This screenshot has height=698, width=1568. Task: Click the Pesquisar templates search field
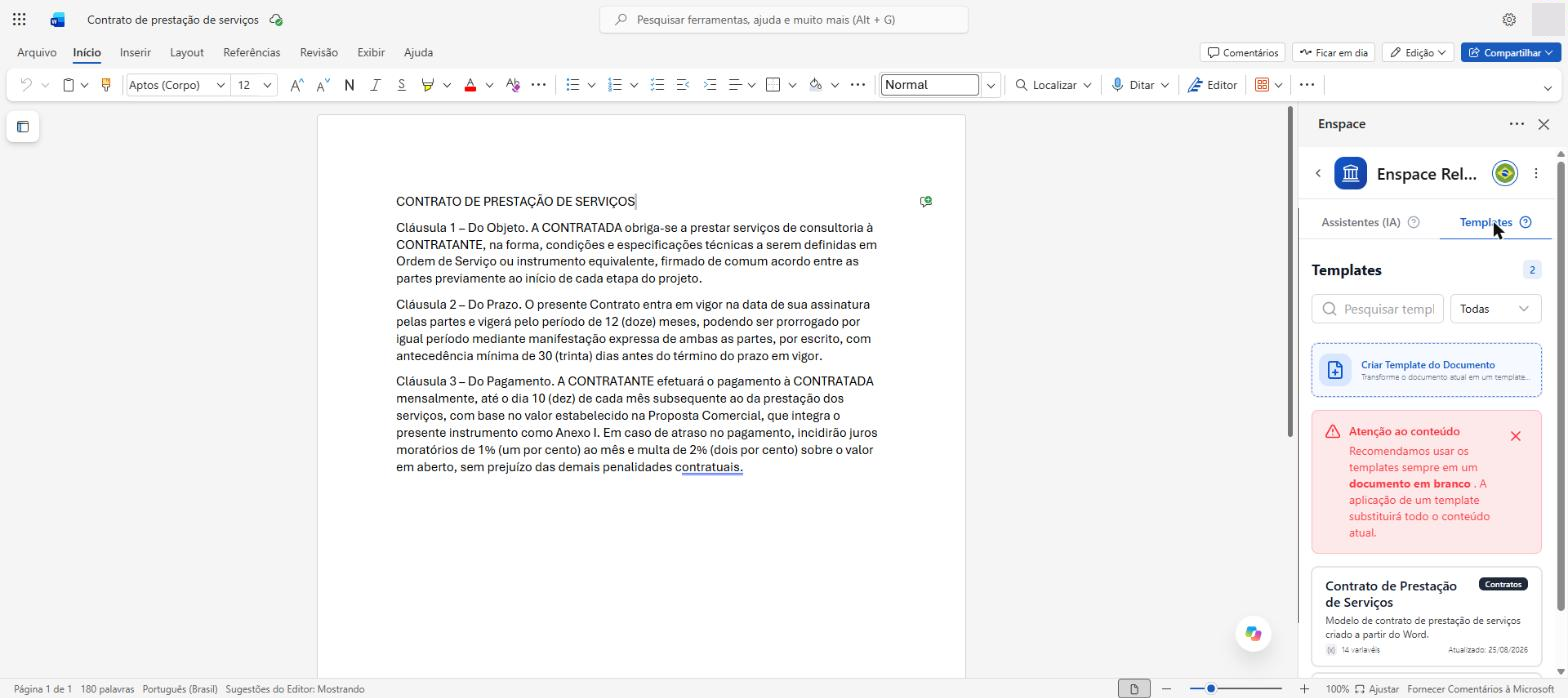[1378, 309]
